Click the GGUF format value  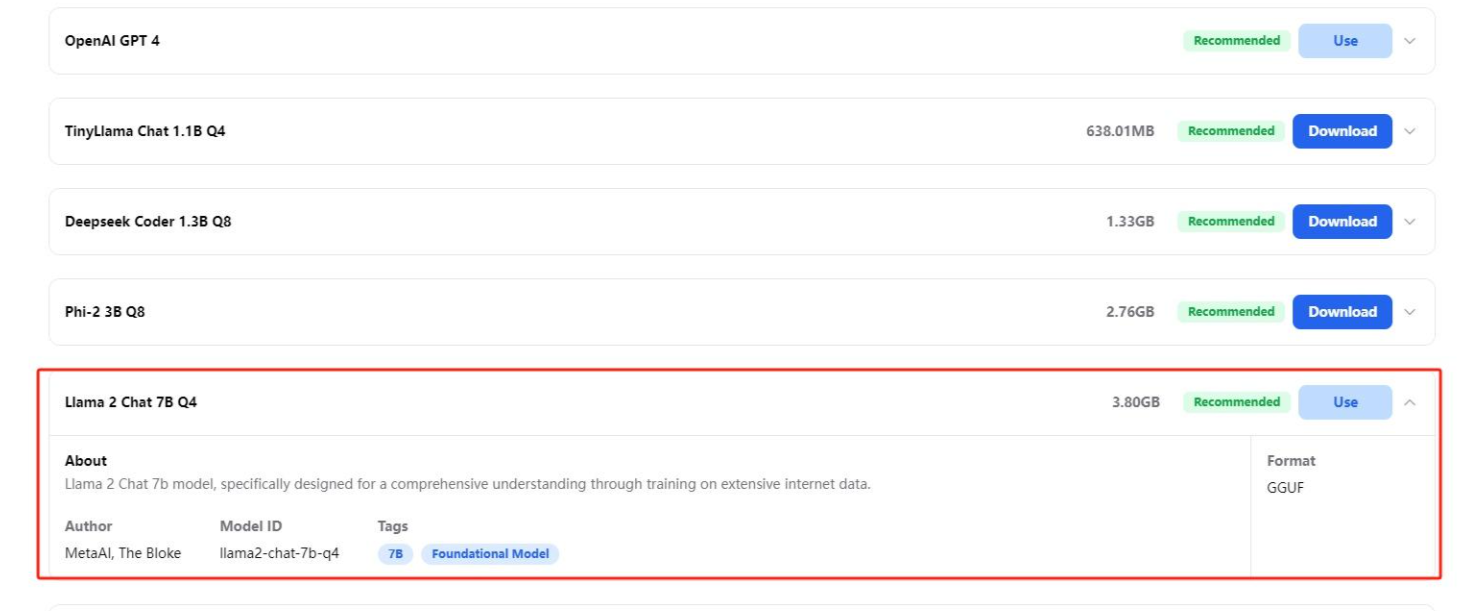(x=1285, y=488)
